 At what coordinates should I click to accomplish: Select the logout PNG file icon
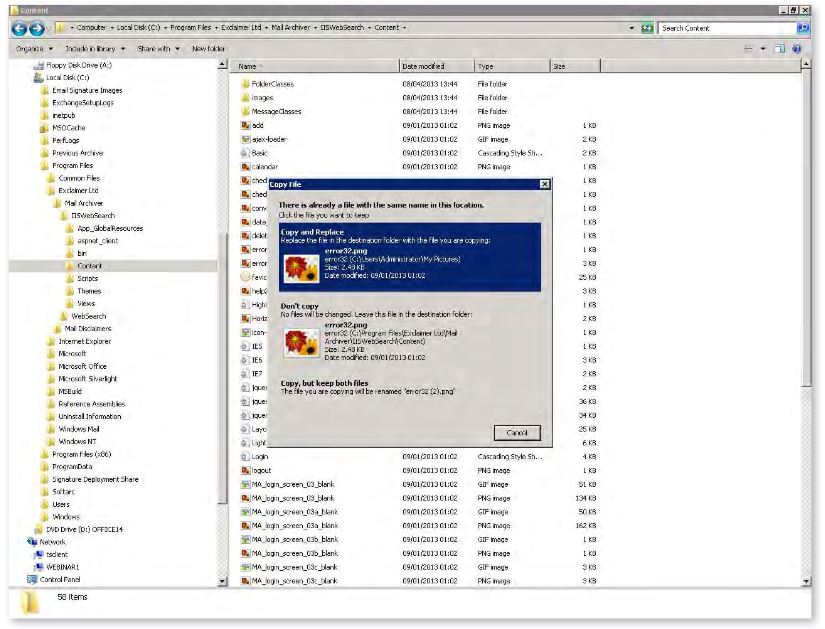tap(245, 470)
